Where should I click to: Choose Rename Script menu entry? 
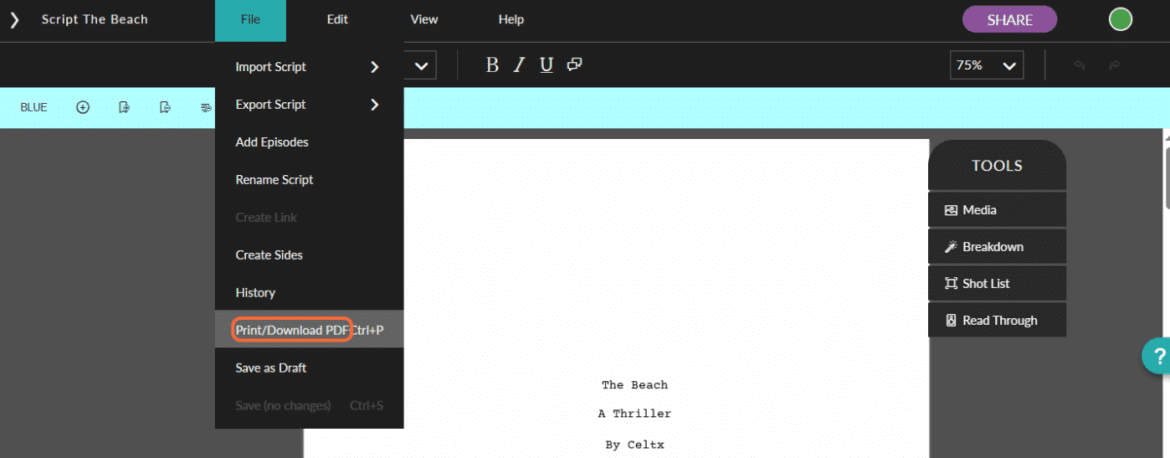pyautogui.click(x=309, y=180)
